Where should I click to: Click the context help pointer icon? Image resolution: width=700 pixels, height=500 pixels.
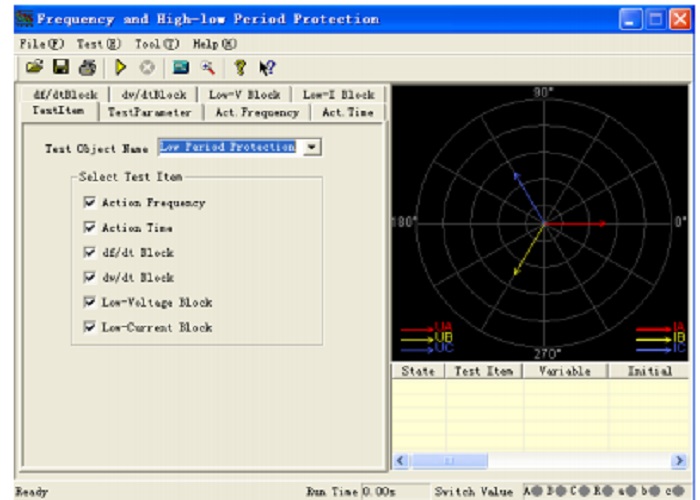coord(267,68)
